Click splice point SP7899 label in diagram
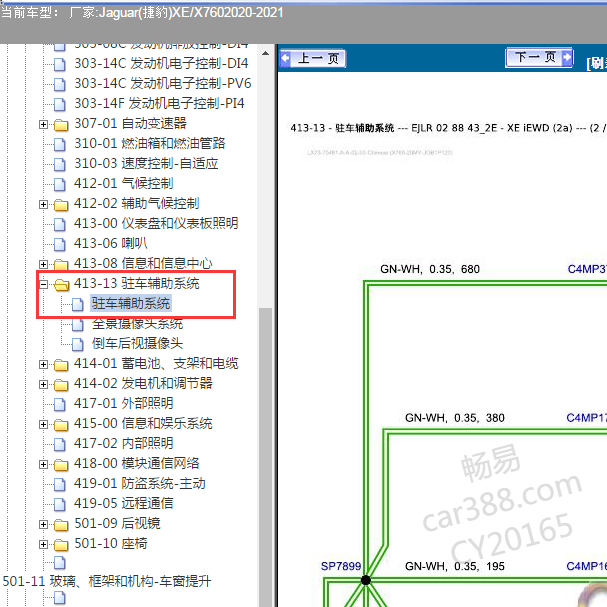 tap(341, 566)
